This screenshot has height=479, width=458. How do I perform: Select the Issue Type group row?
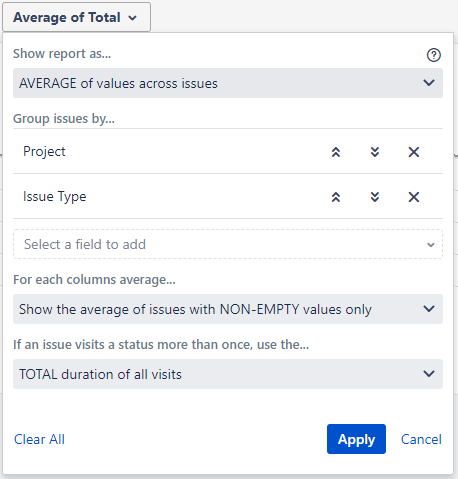[x=228, y=196]
